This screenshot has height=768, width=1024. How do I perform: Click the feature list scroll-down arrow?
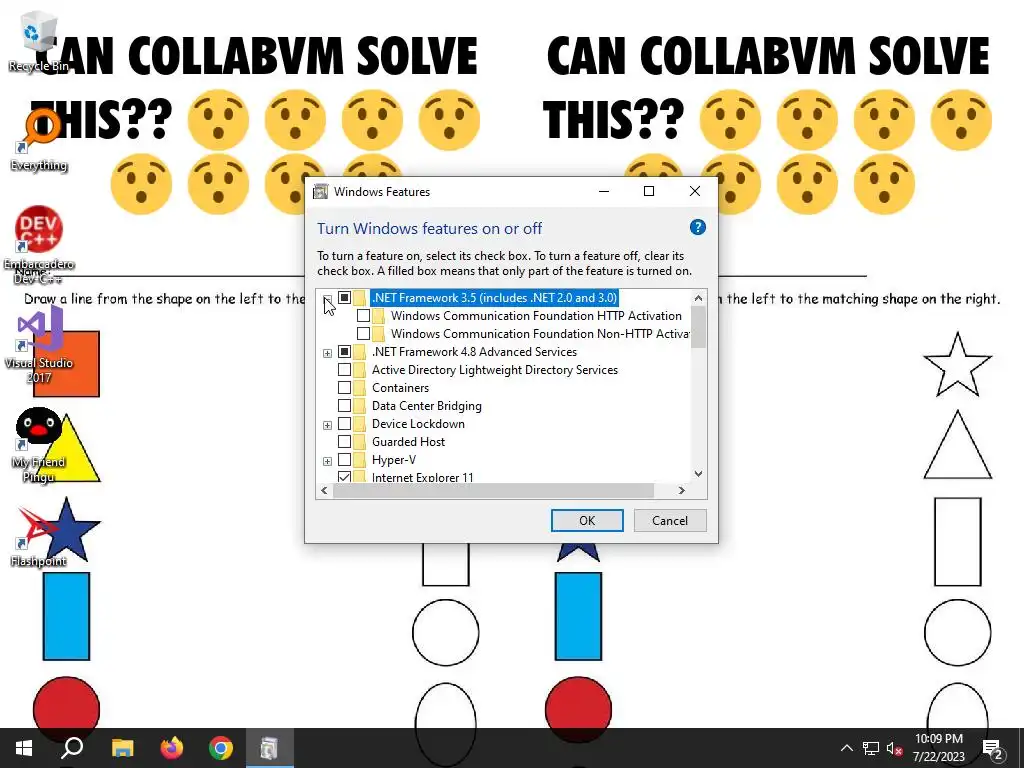pyautogui.click(x=698, y=474)
